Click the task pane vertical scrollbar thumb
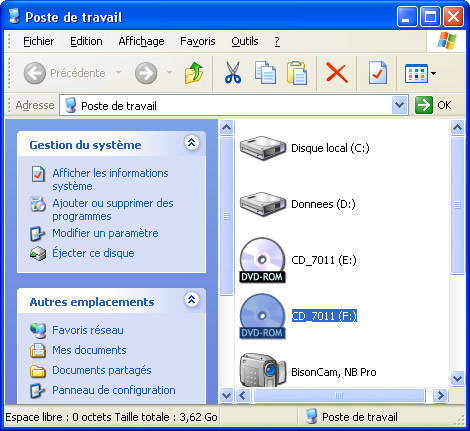Screen dimensions: 470x431 (x=227, y=216)
